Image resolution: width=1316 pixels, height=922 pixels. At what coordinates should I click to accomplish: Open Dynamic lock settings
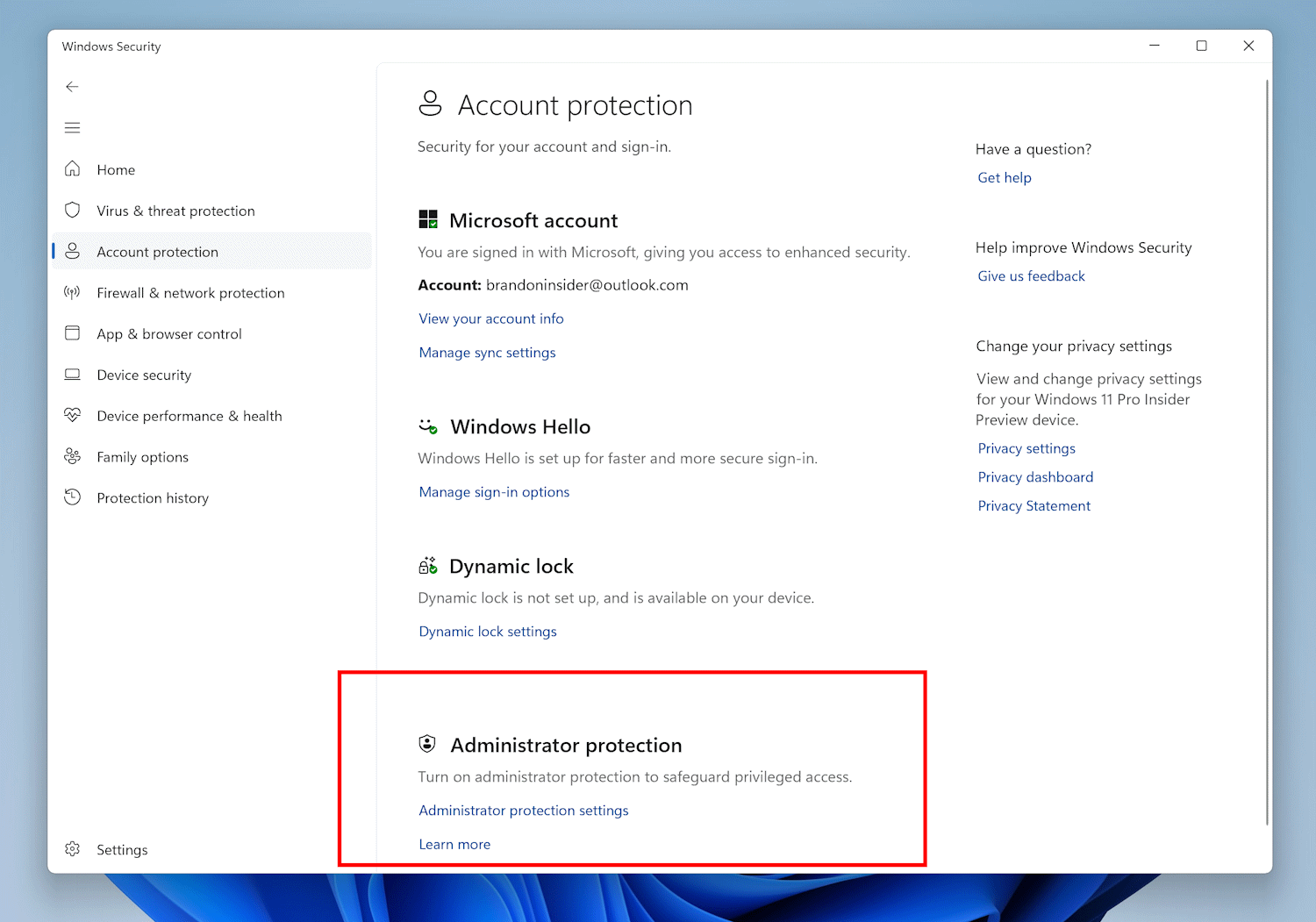coord(487,631)
